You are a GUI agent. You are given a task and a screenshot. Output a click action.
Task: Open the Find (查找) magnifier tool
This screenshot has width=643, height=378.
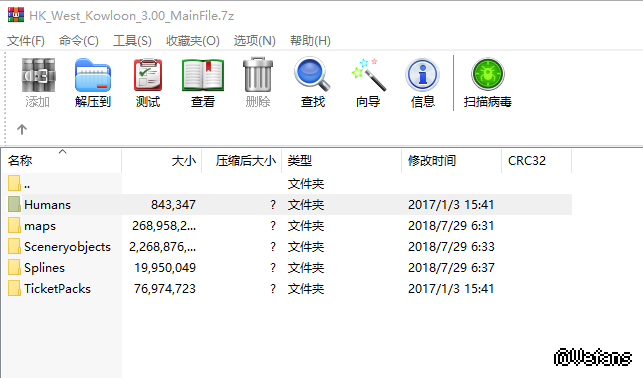[x=312, y=82]
